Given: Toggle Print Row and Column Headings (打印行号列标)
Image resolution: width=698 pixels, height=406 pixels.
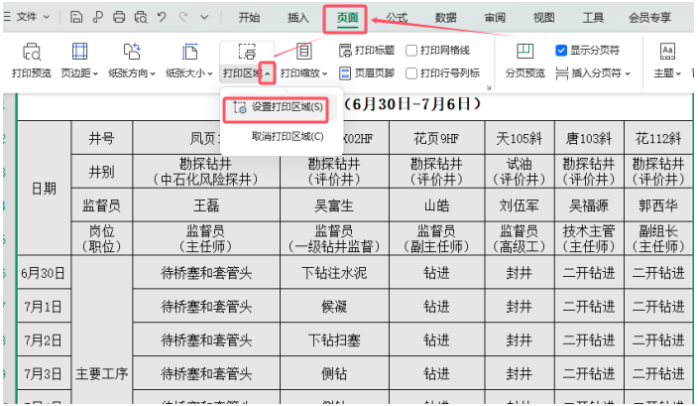Looking at the screenshot, I should (x=411, y=72).
